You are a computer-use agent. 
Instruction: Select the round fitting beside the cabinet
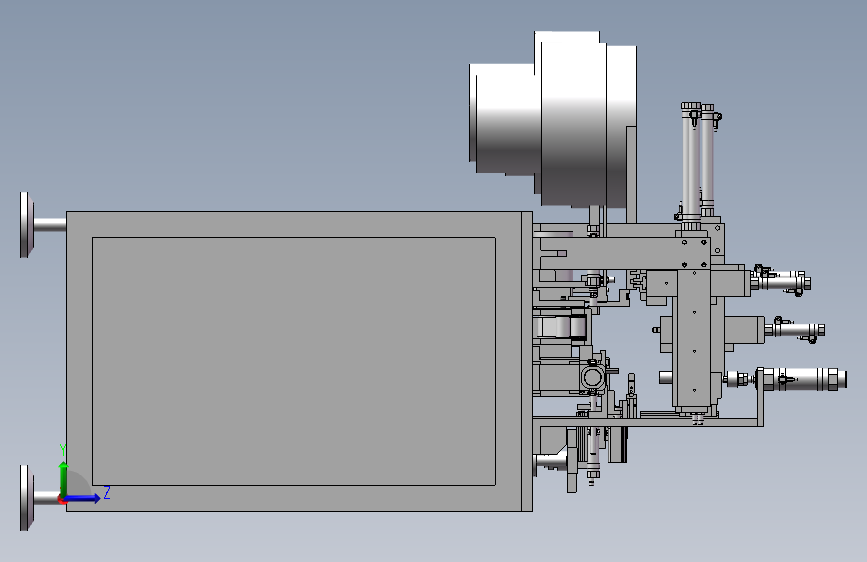(593, 378)
